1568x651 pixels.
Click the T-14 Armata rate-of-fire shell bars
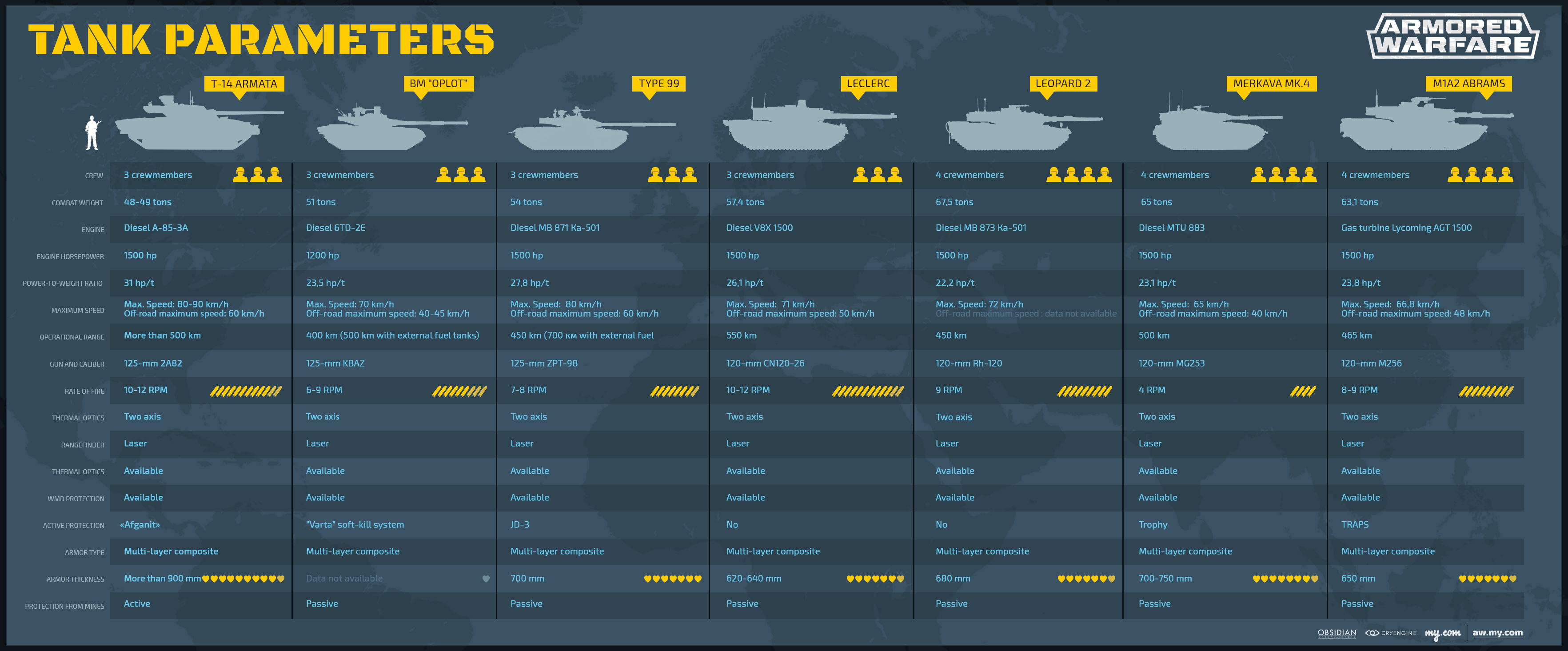pos(246,391)
